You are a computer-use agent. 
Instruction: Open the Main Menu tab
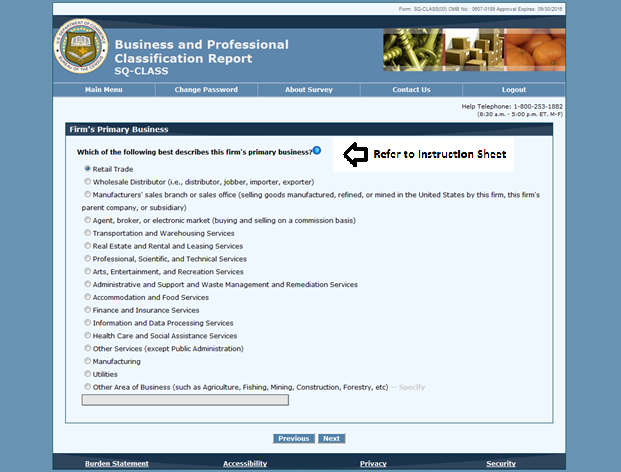105,90
